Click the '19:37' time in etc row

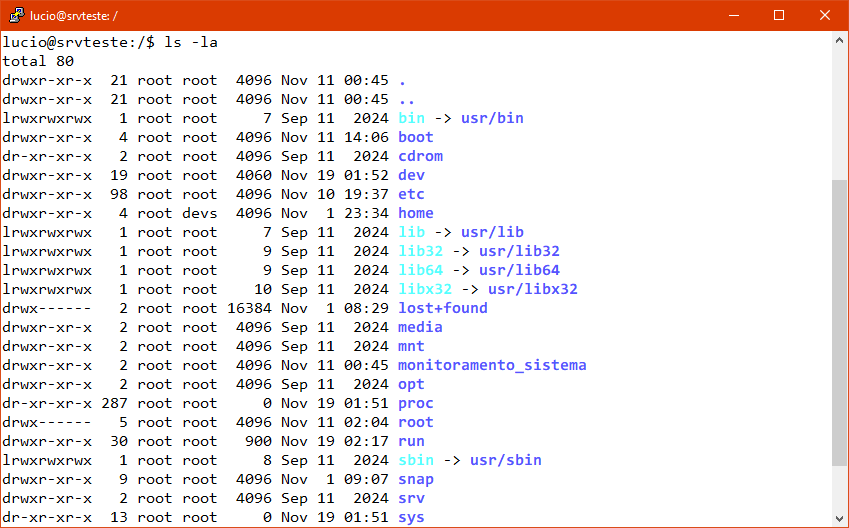pyautogui.click(x=367, y=194)
